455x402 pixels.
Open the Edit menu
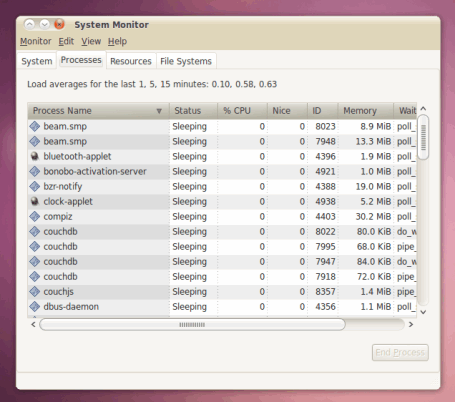tap(66, 41)
